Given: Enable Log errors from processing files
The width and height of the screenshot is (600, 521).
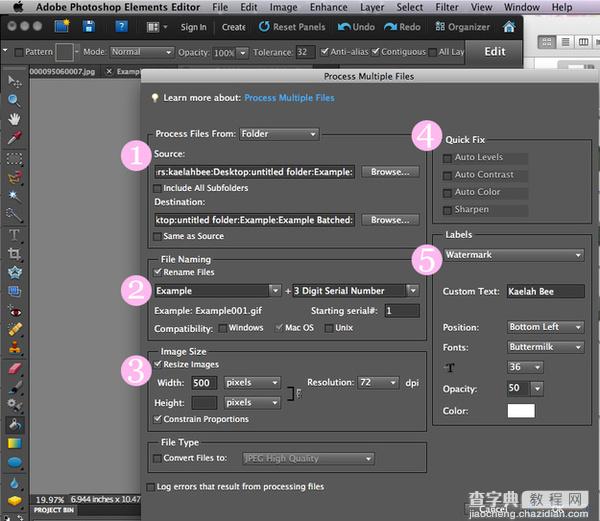Looking at the screenshot, I should (x=151, y=487).
